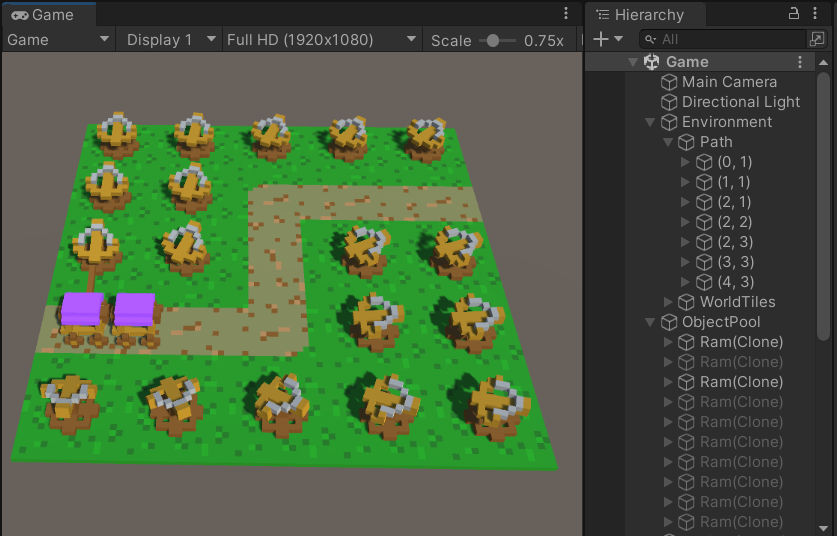Image resolution: width=837 pixels, height=536 pixels.
Task: Select the ObjectPool object
Action: click(721, 322)
